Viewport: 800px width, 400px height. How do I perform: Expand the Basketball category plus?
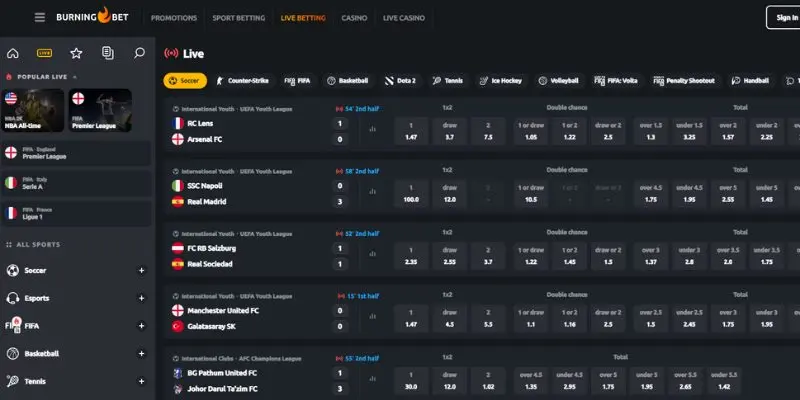(x=142, y=354)
